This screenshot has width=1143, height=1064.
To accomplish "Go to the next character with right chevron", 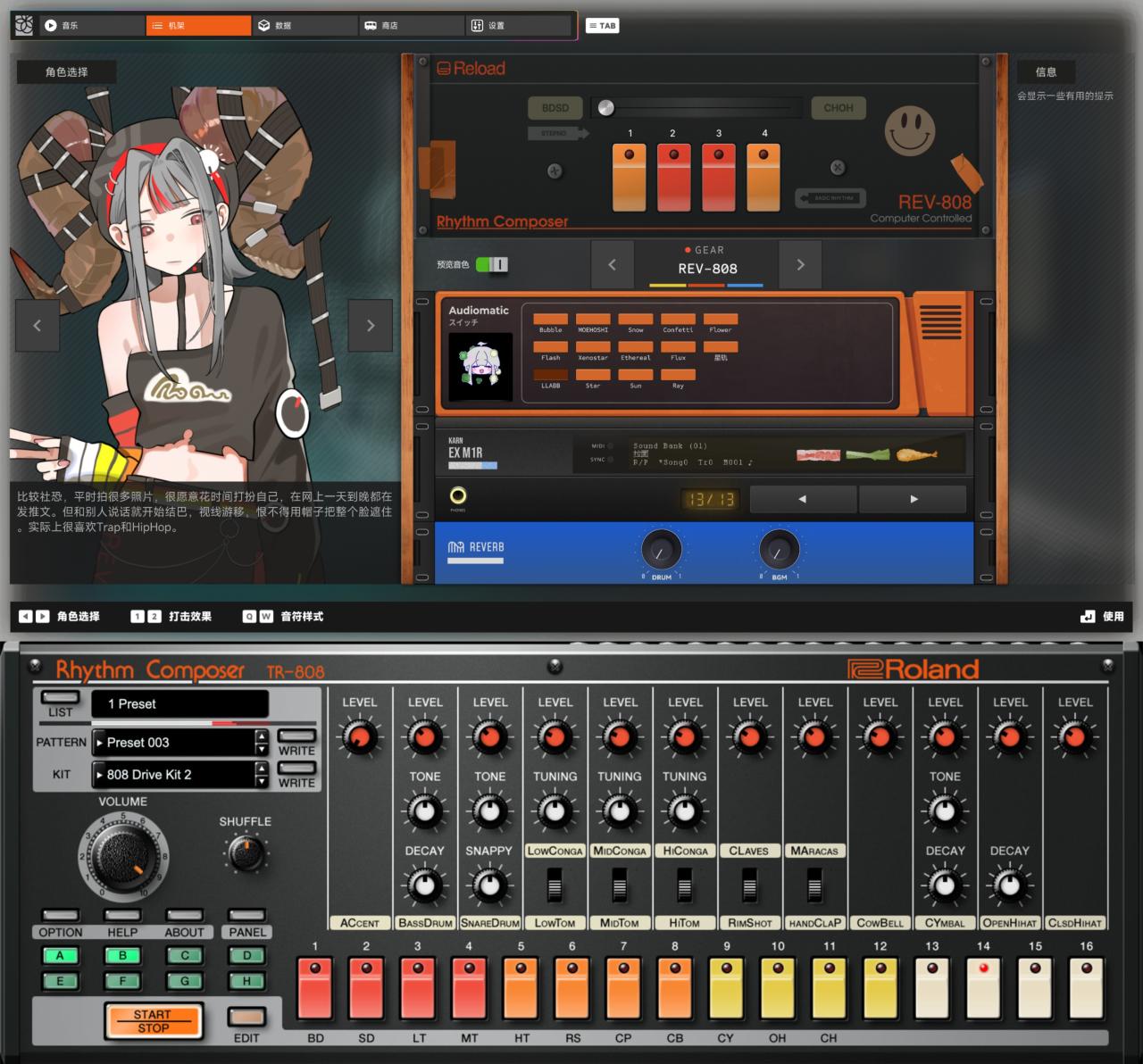I will point(371,326).
